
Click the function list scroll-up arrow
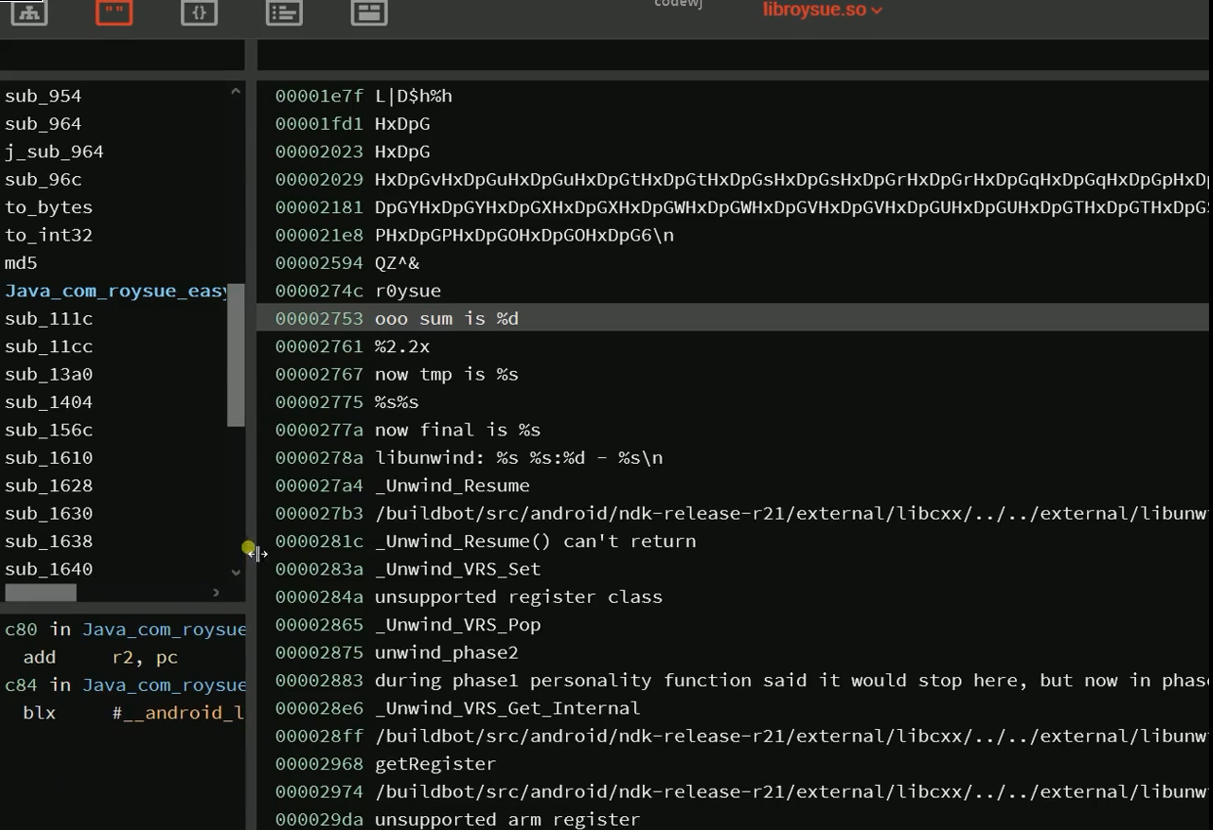point(236,92)
